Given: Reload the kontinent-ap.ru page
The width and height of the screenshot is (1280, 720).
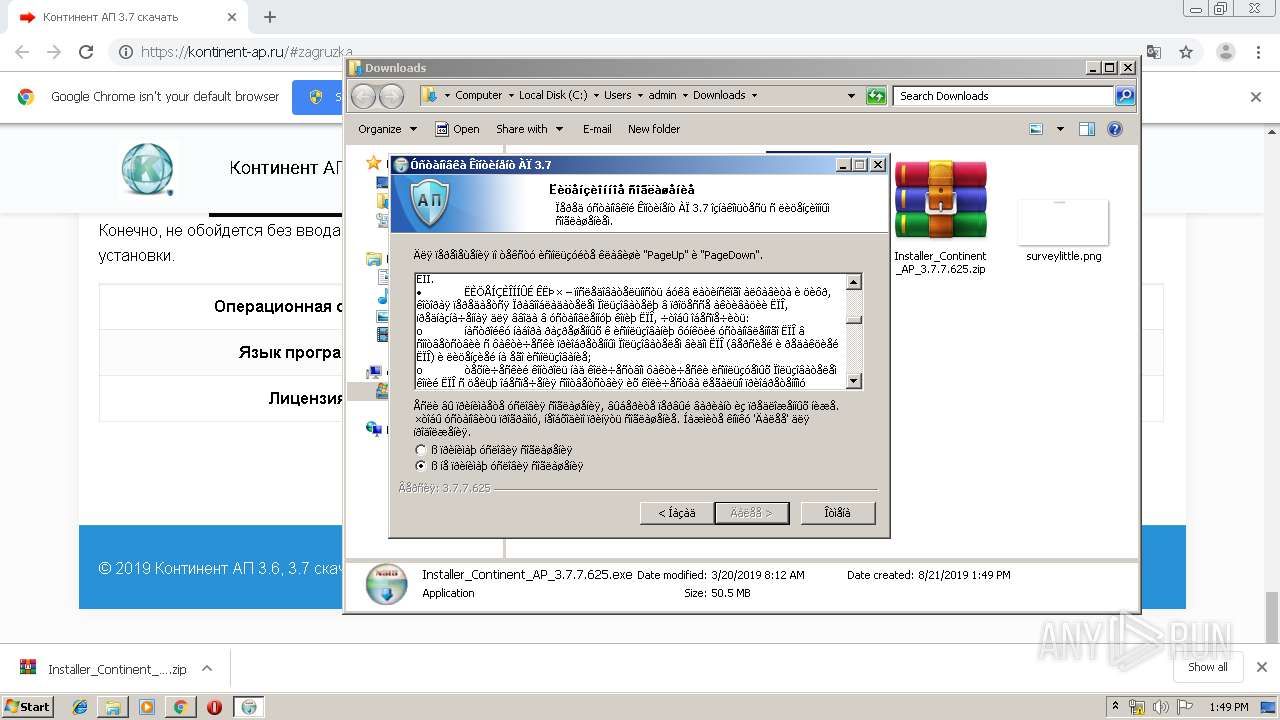Looking at the screenshot, I should pyautogui.click(x=86, y=52).
